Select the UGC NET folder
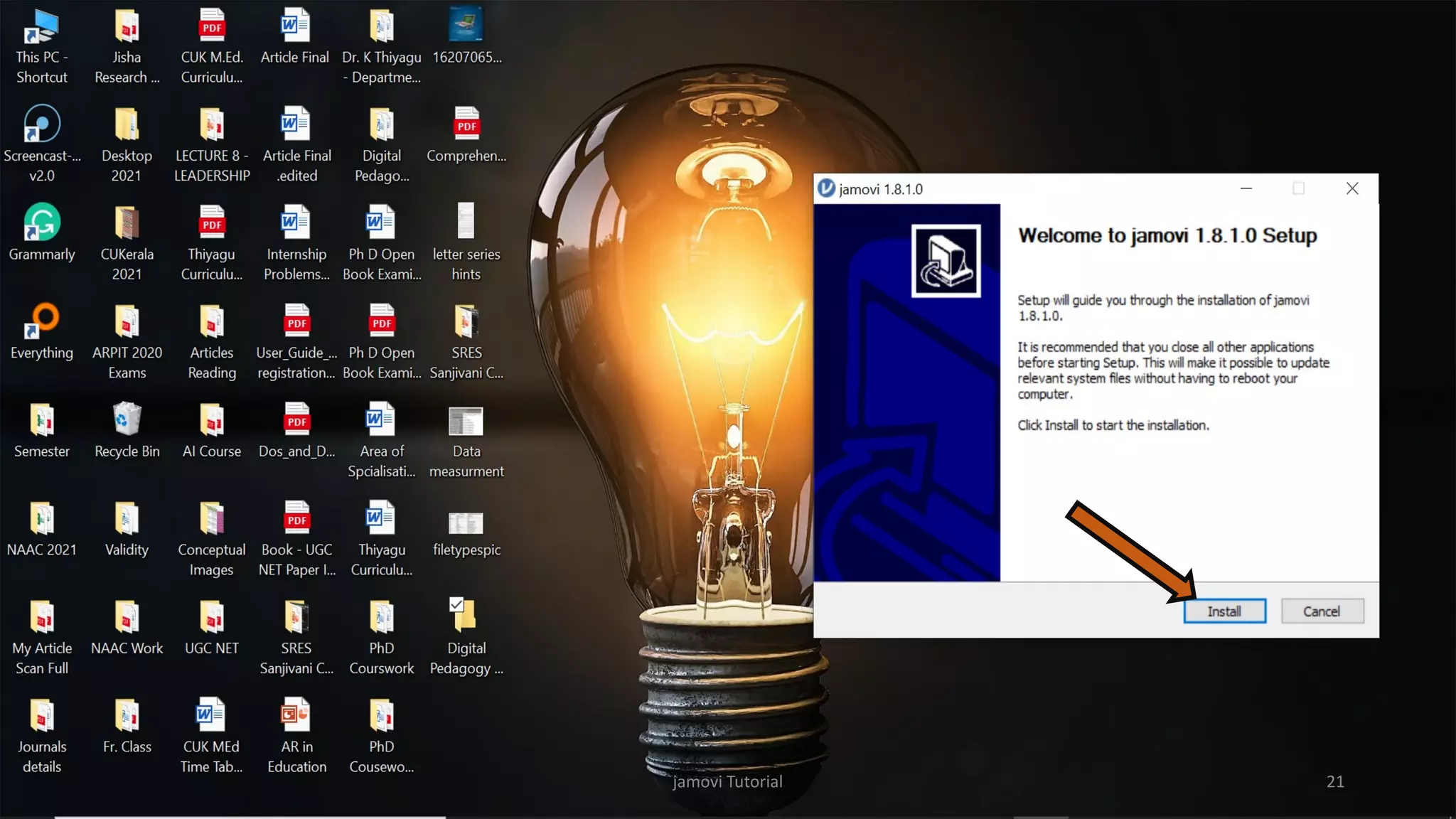Viewport: 1456px width, 819px height. coord(212,618)
